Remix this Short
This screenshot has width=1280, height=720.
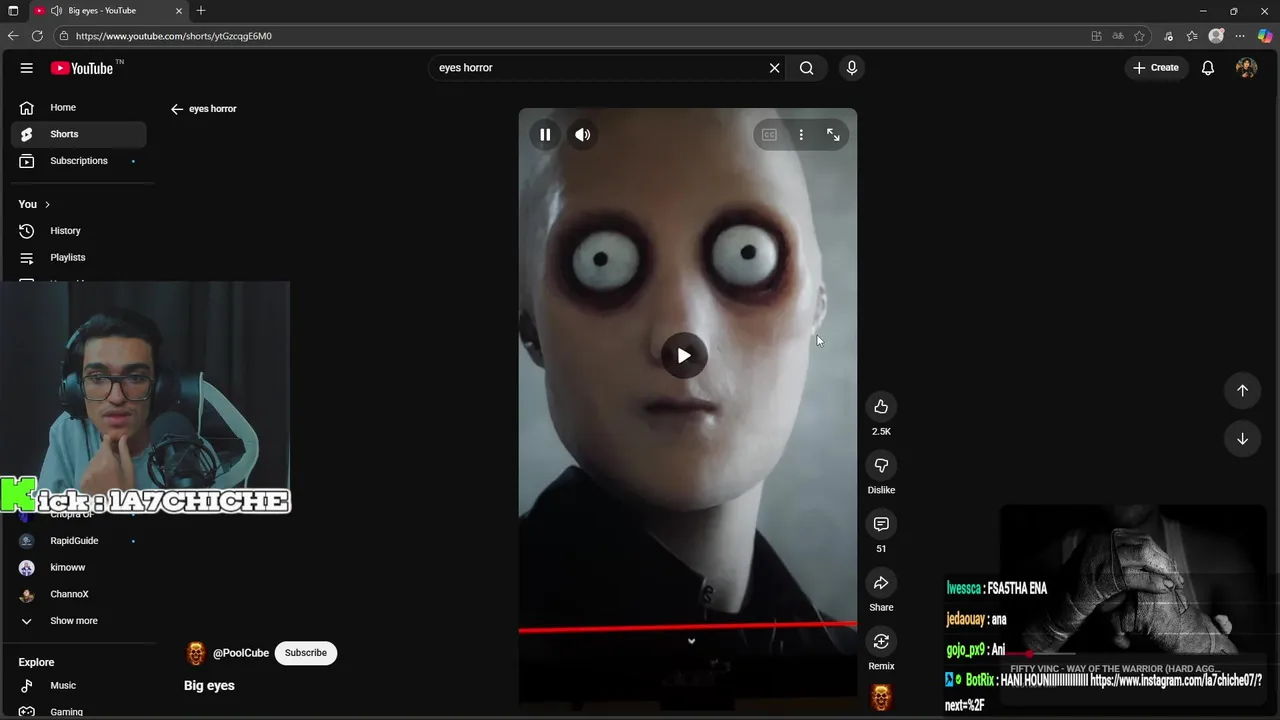coord(881,641)
